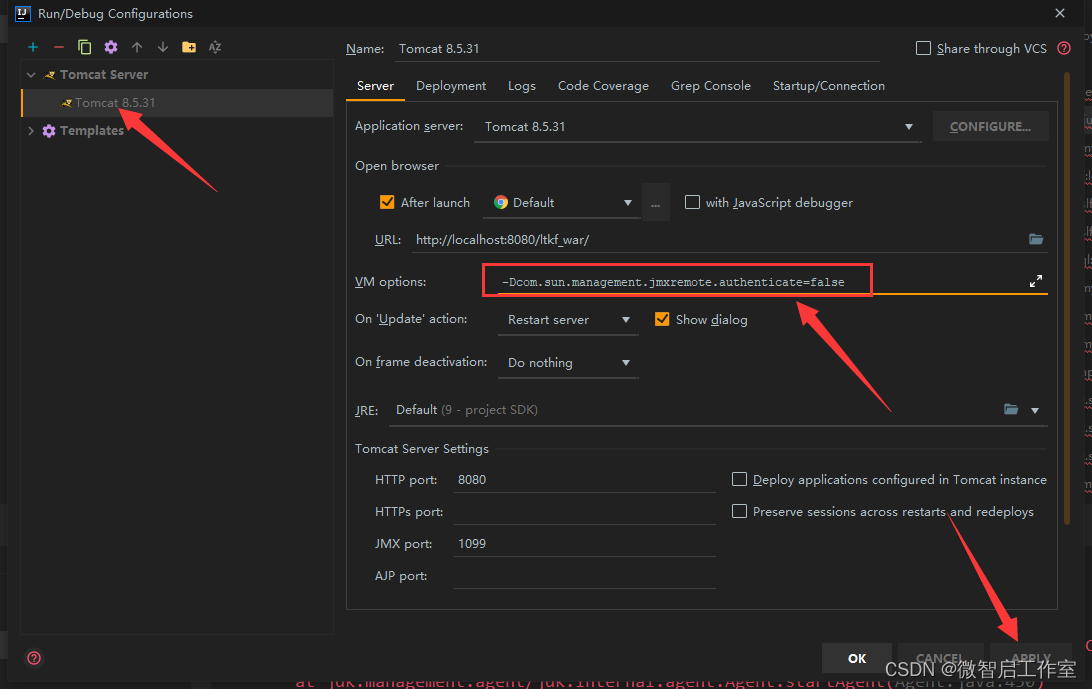
Task: Click the settings panel vertical scrollbar
Action: (x=1066, y=298)
